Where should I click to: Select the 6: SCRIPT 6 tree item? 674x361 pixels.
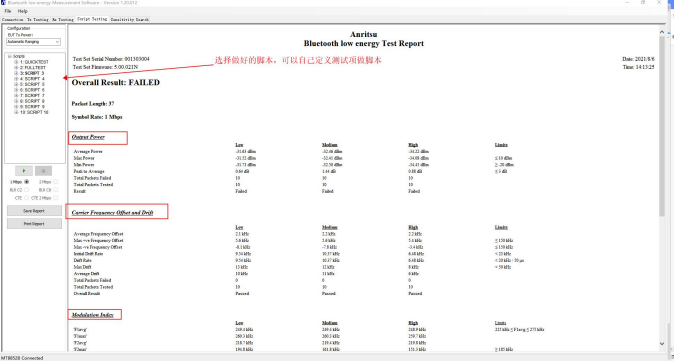pos(32,90)
